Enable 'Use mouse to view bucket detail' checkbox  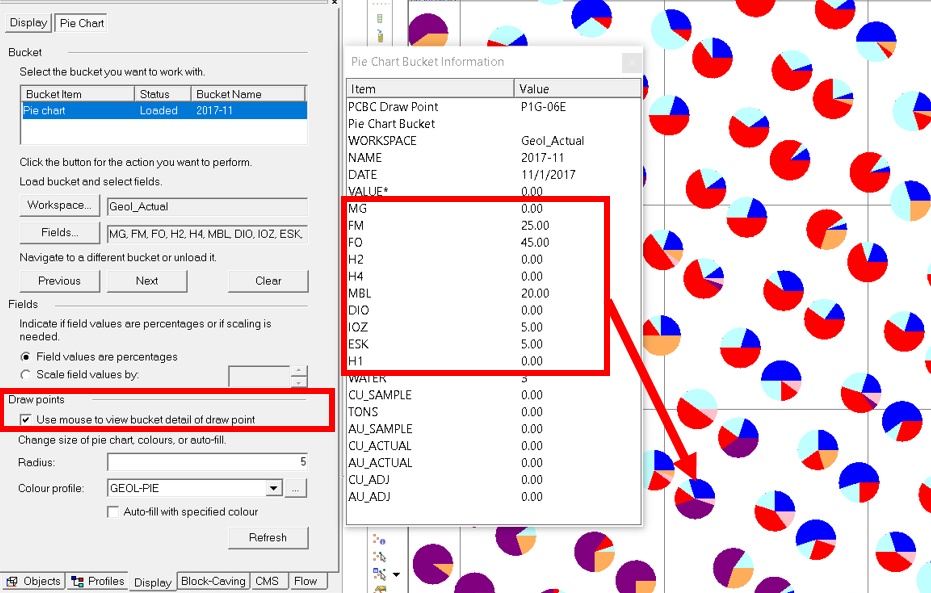click(x=26, y=419)
